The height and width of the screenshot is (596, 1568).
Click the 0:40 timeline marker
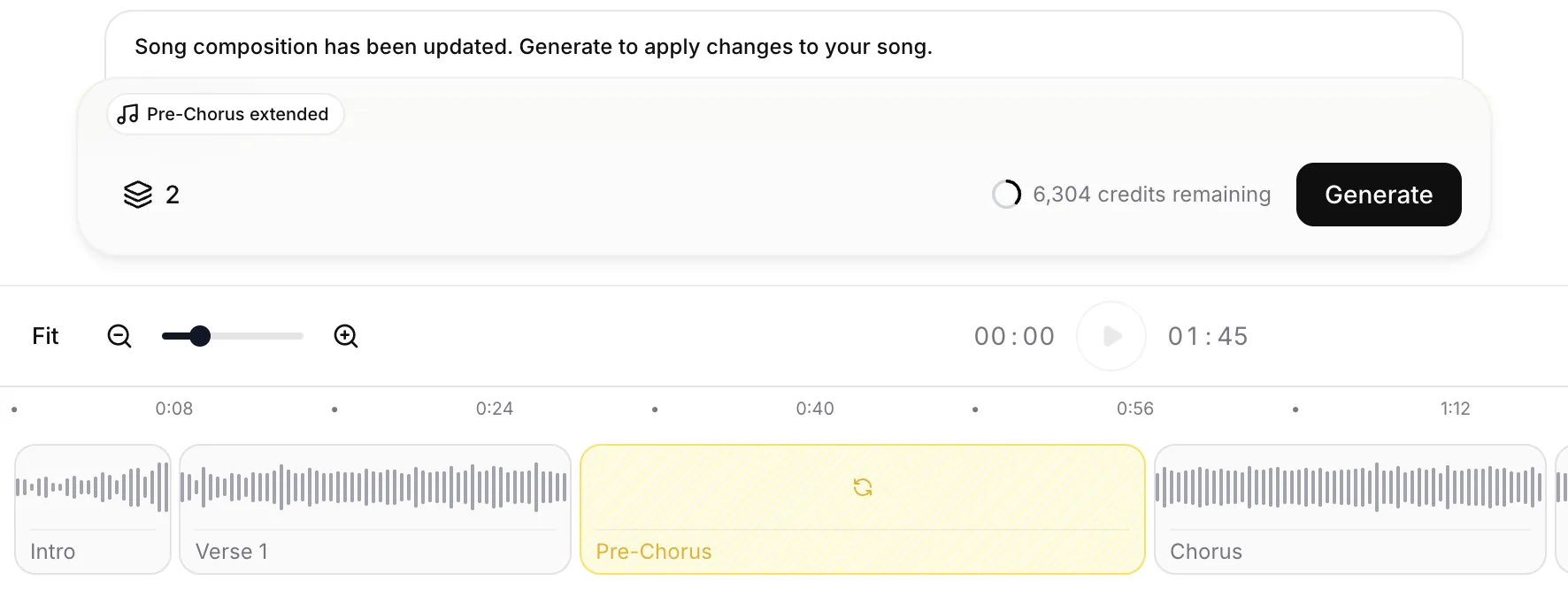point(815,409)
